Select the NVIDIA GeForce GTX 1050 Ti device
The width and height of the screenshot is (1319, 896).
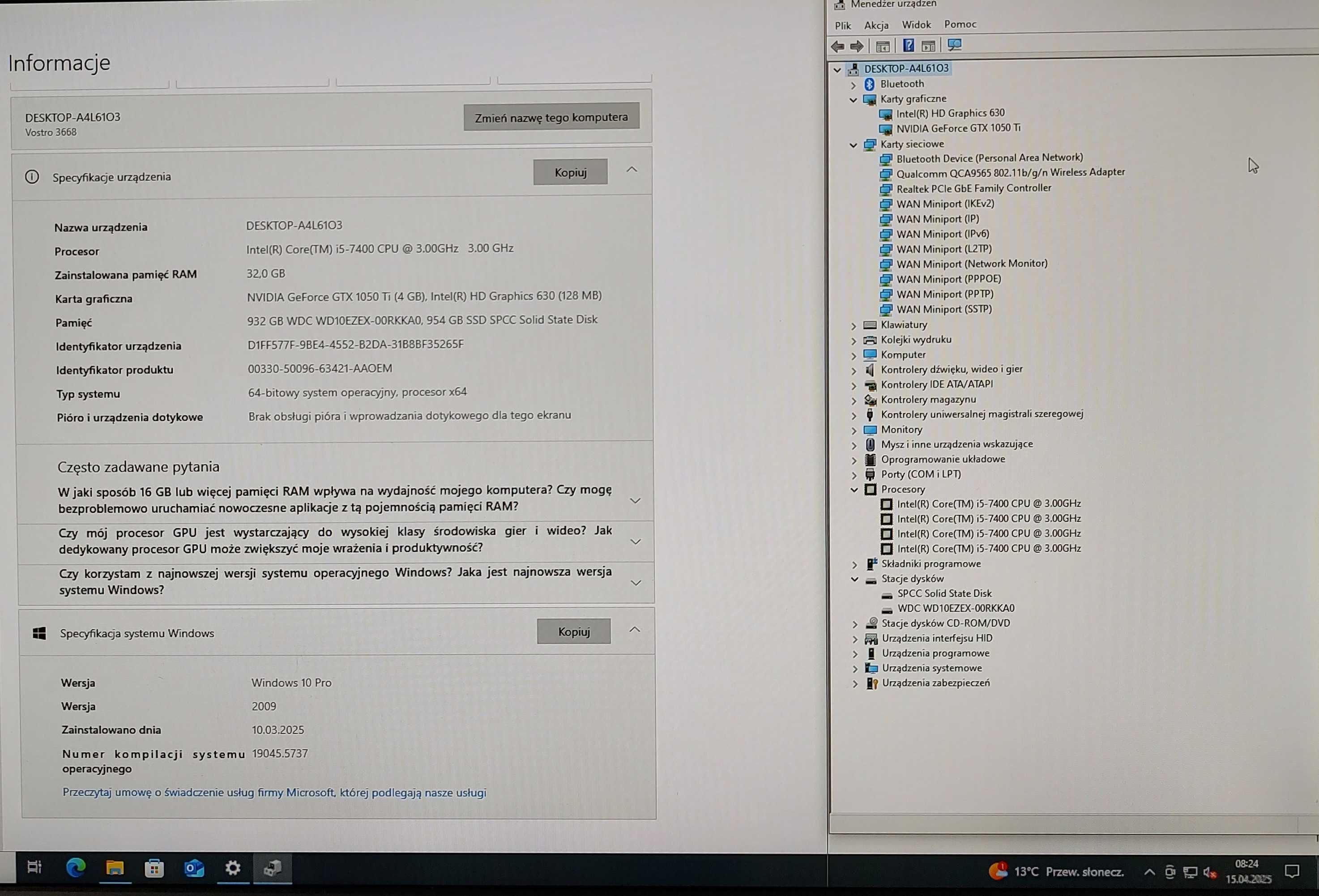pyautogui.click(x=958, y=128)
